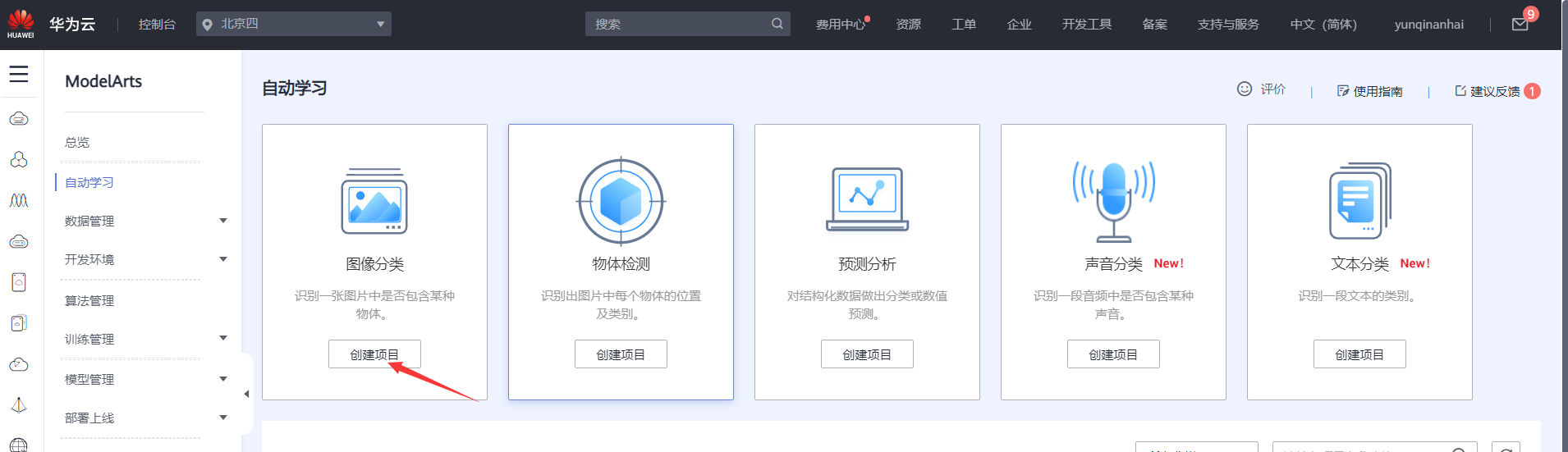Click the document-with-page sidebar icon
The width and height of the screenshot is (1568, 452).
19,323
